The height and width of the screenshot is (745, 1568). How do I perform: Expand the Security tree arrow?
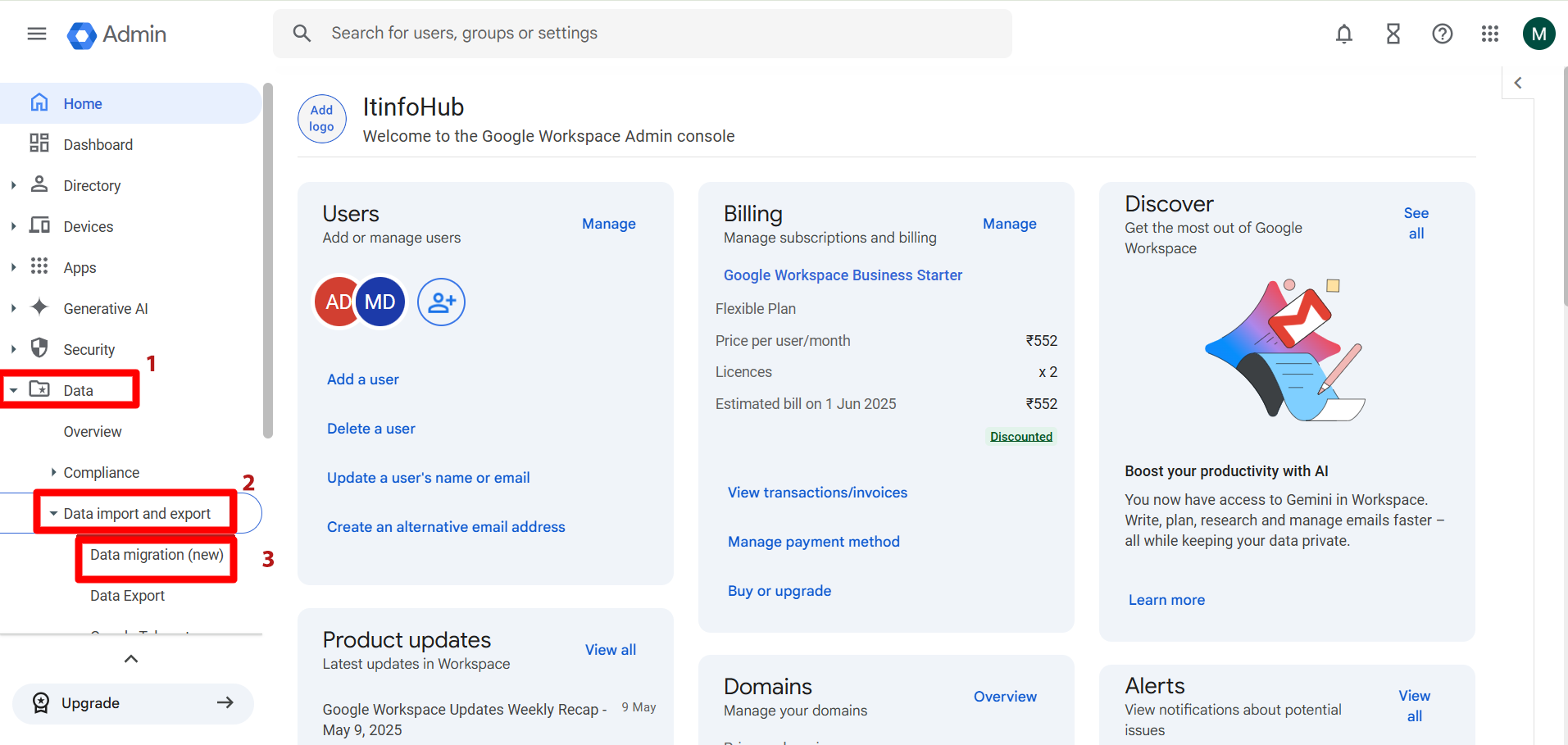(x=13, y=350)
